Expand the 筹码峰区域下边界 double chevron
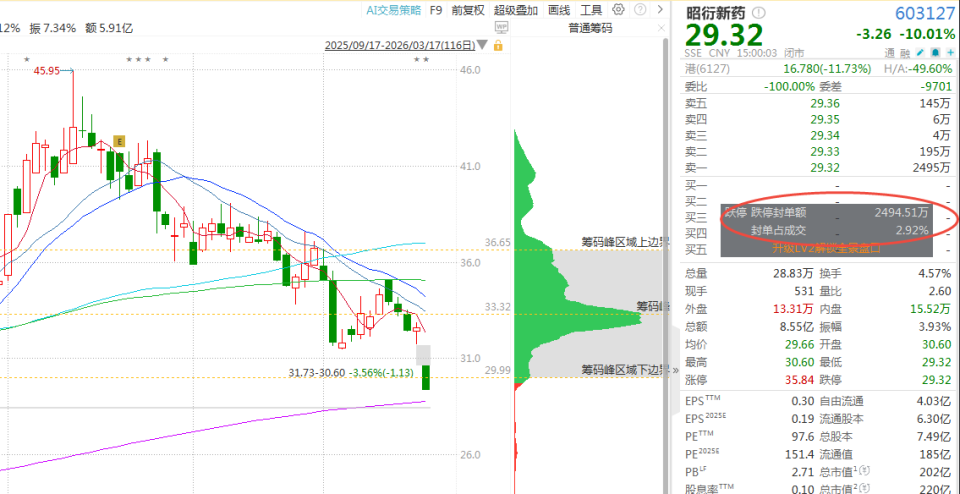This screenshot has height=494, width=960. (x=675, y=370)
